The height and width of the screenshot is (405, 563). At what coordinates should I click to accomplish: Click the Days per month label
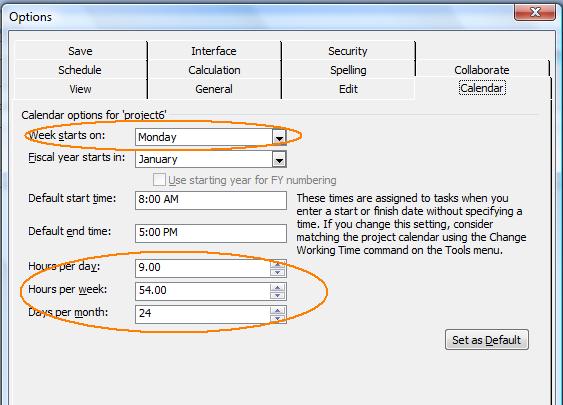68,312
